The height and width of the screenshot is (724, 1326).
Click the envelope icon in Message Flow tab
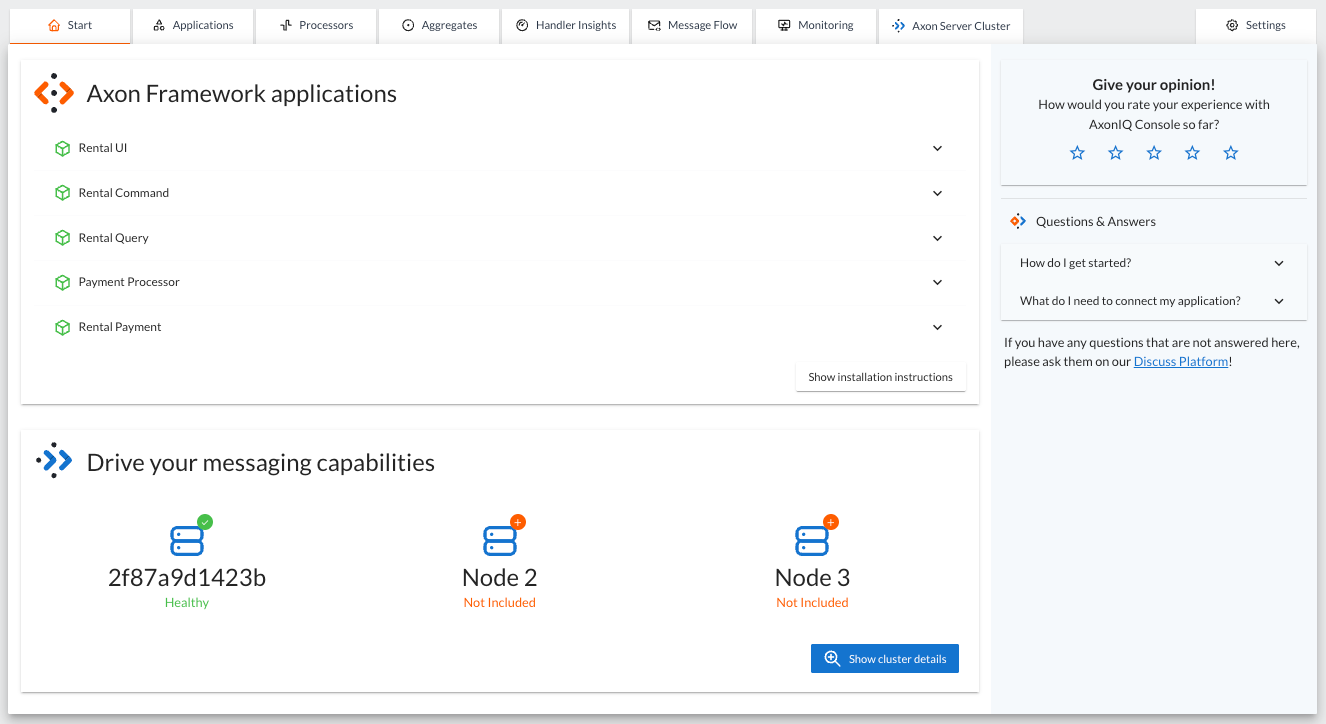point(654,25)
